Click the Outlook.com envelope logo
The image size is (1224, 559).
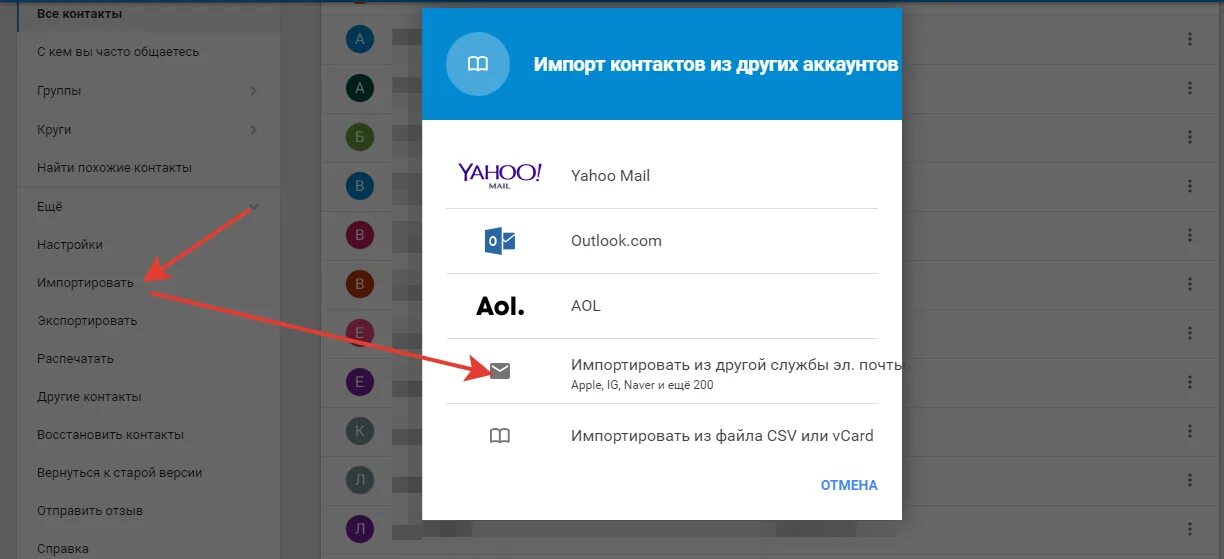tap(500, 241)
